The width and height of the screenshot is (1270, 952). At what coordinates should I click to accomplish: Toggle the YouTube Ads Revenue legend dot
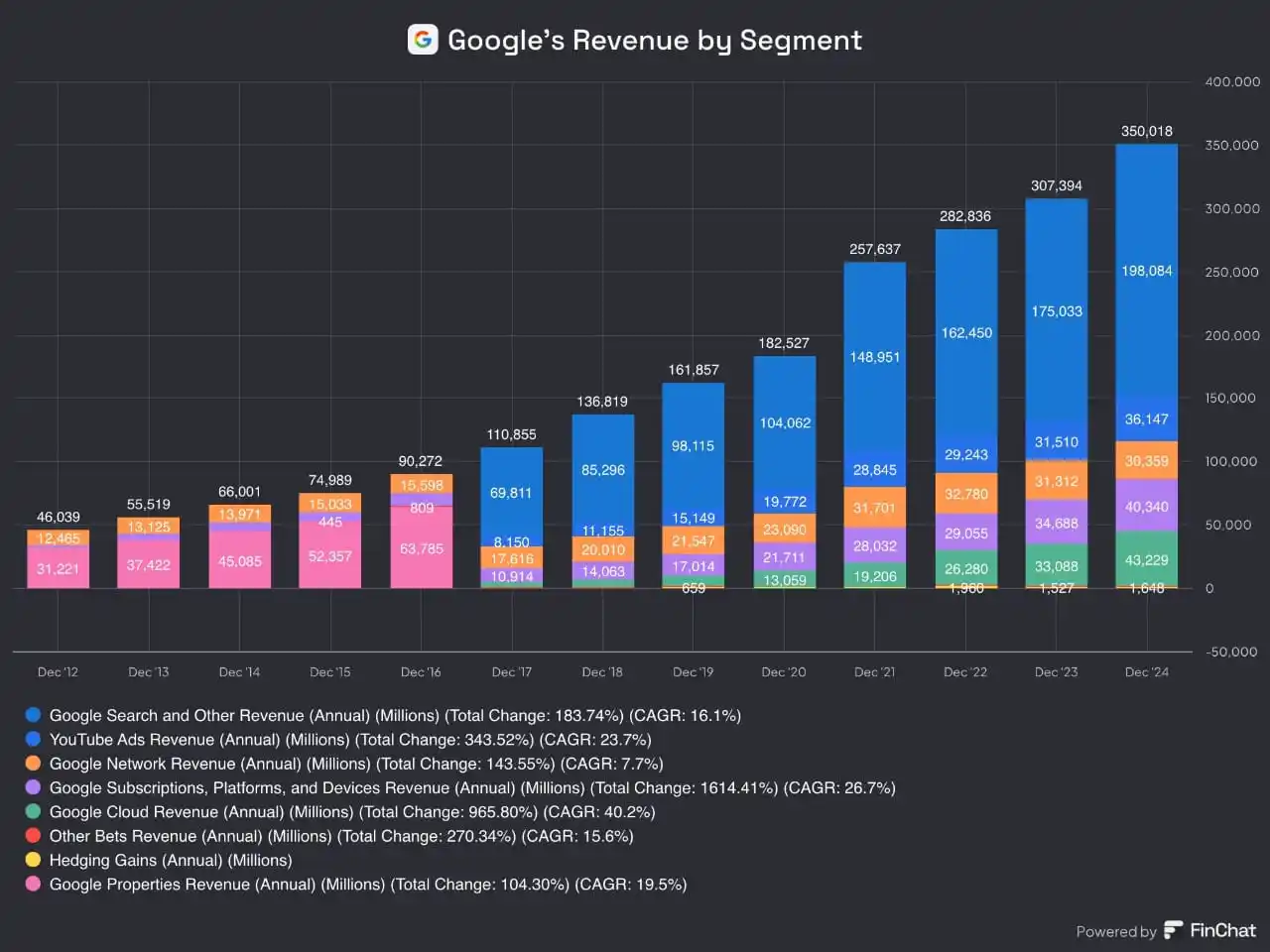(x=33, y=739)
